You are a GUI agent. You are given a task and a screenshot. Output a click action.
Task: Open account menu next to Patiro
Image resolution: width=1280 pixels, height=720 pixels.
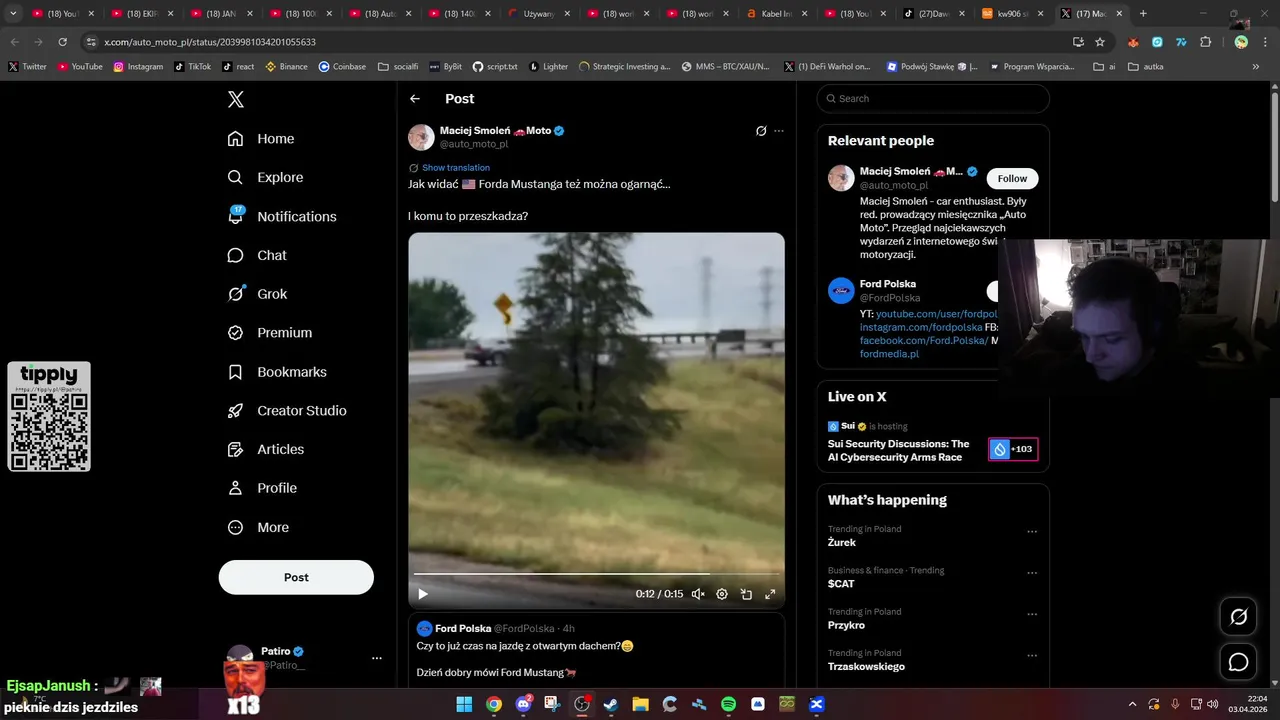coord(377,658)
